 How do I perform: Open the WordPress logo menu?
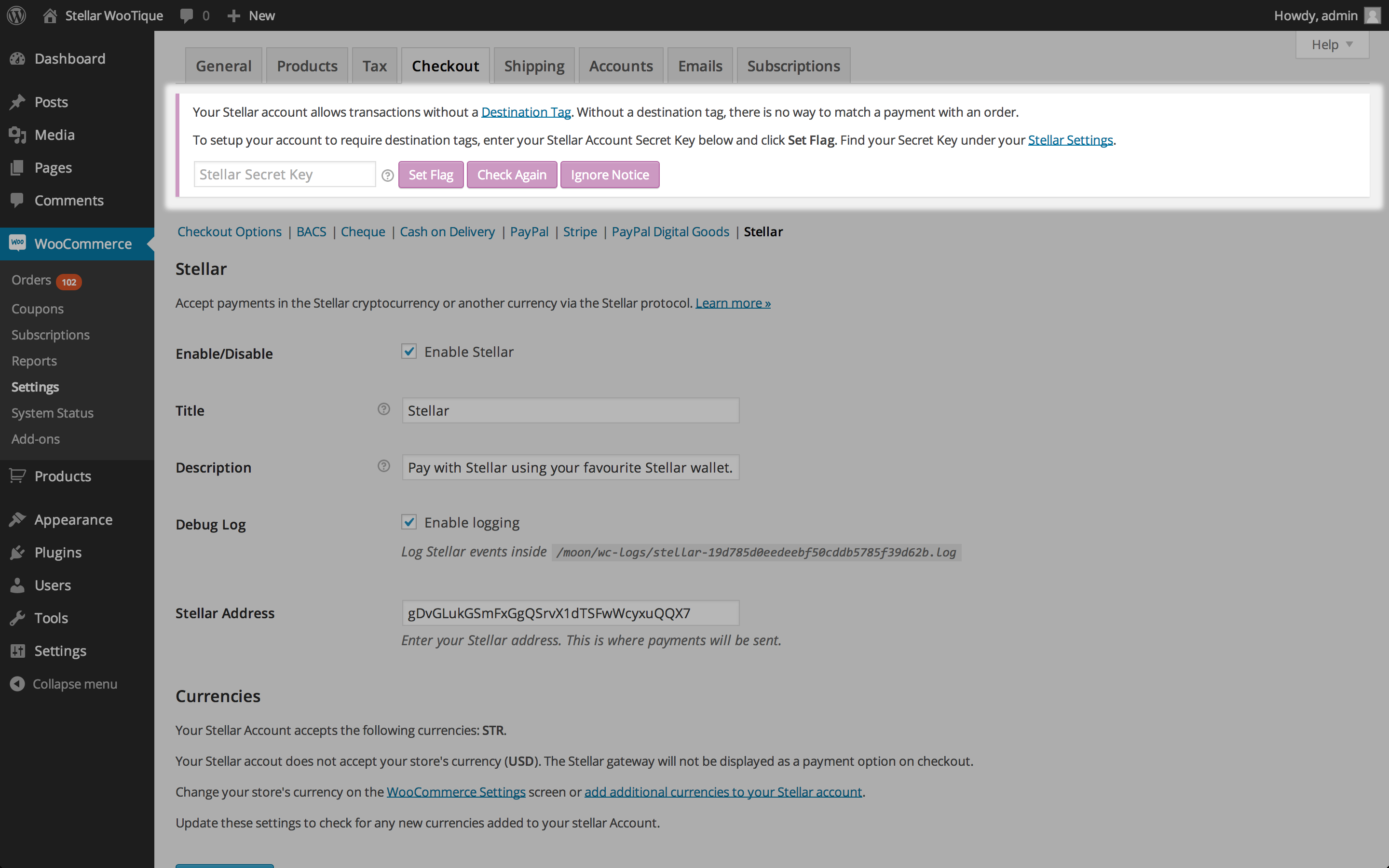point(17,15)
